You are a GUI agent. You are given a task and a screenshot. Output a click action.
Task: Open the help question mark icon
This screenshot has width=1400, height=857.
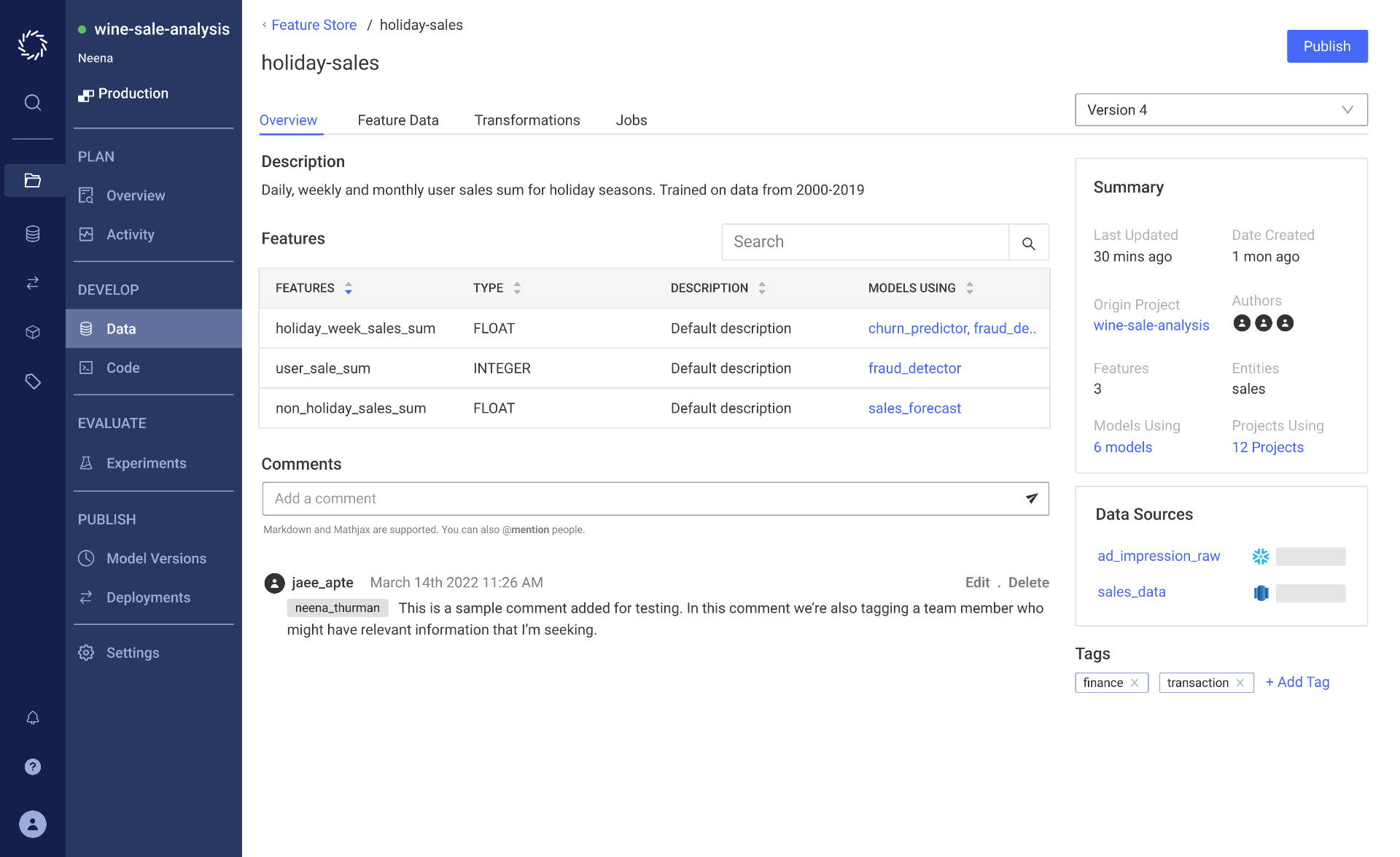click(x=33, y=767)
